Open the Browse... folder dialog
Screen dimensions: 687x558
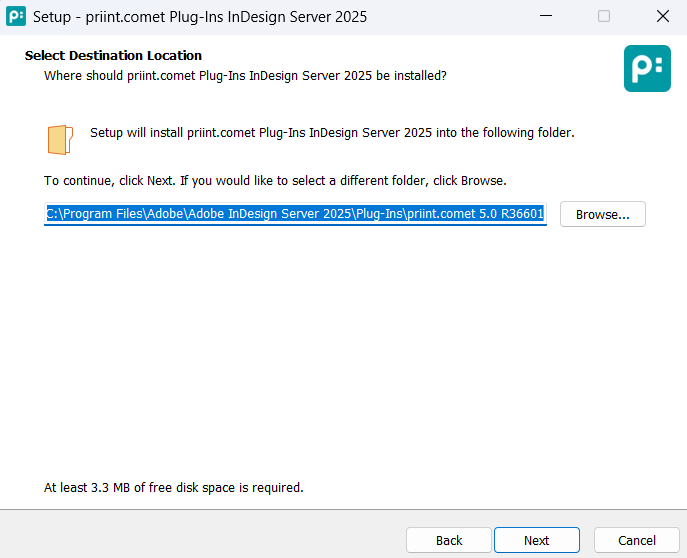(602, 214)
